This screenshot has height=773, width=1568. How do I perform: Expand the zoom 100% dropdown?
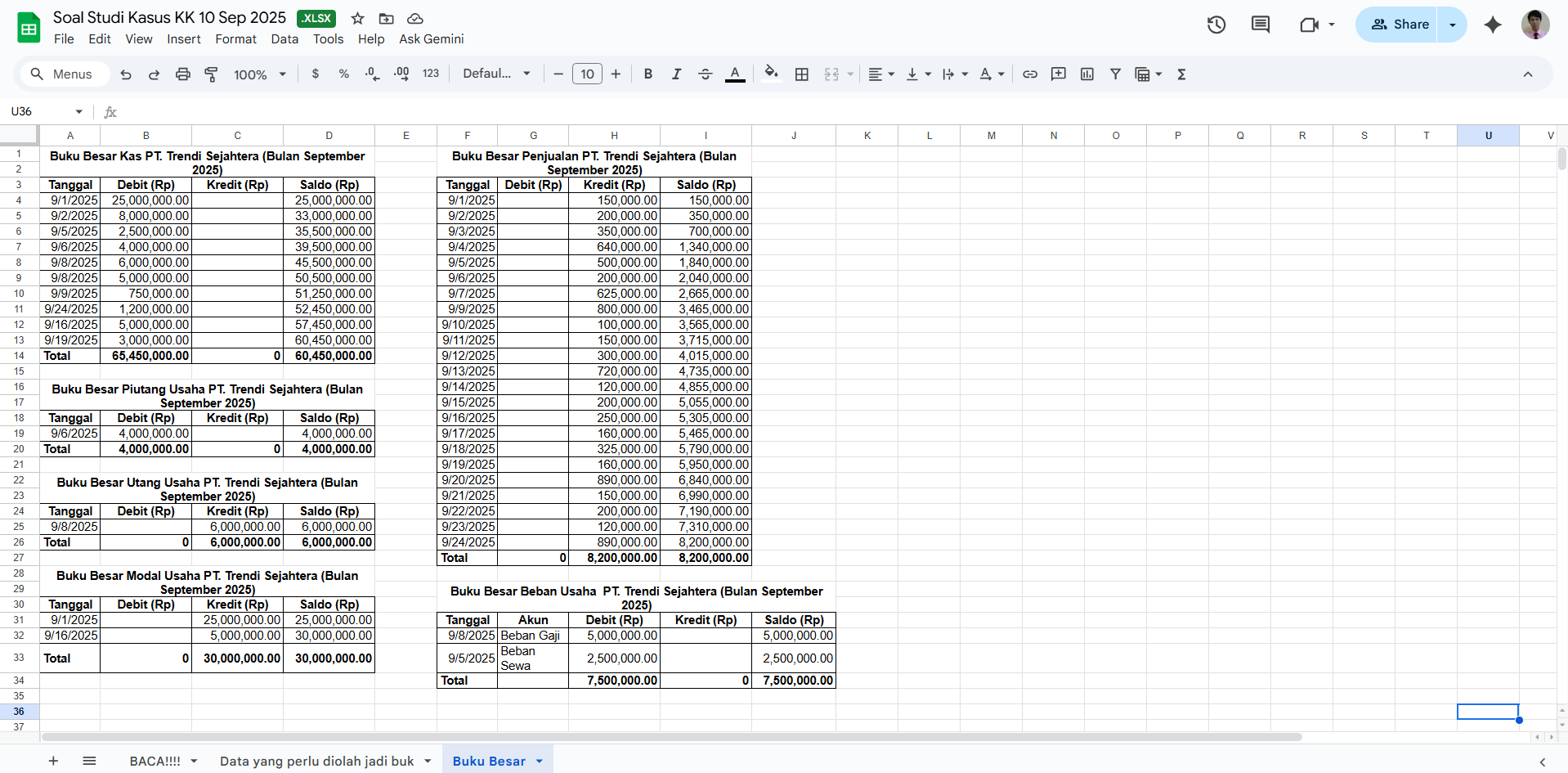[259, 74]
